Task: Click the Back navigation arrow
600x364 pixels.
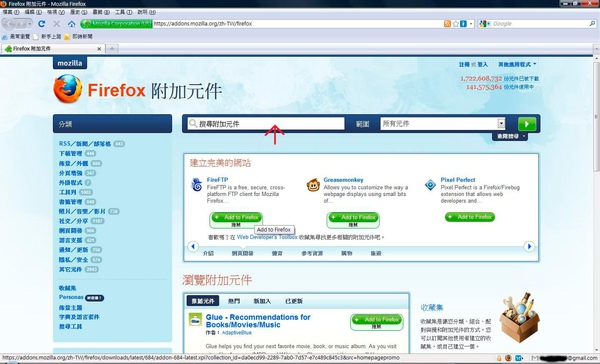Action: (10, 24)
